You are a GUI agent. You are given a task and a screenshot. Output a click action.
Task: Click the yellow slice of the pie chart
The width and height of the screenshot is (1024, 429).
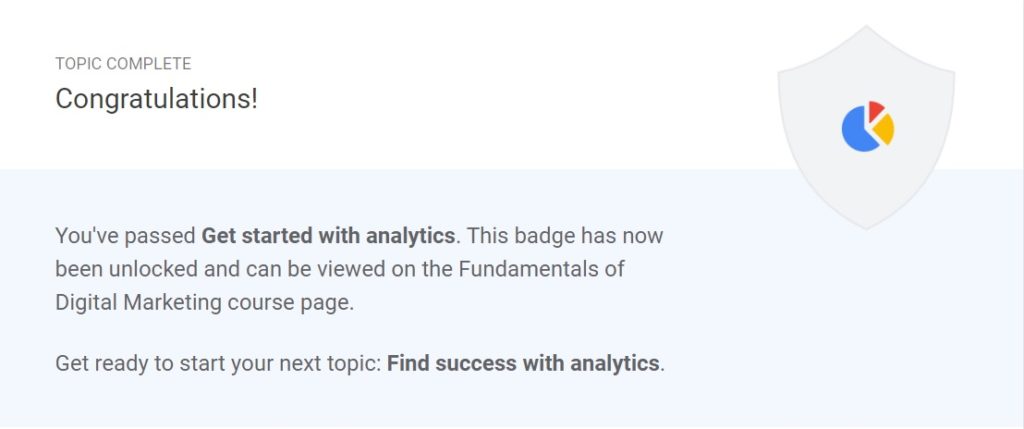[885, 129]
